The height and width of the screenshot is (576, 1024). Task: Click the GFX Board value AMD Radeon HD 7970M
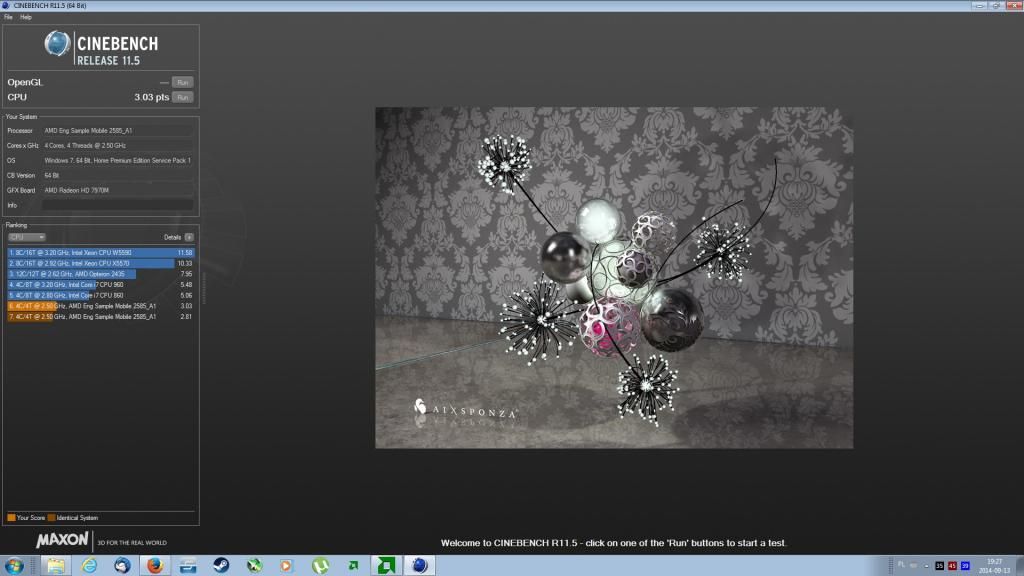118,191
